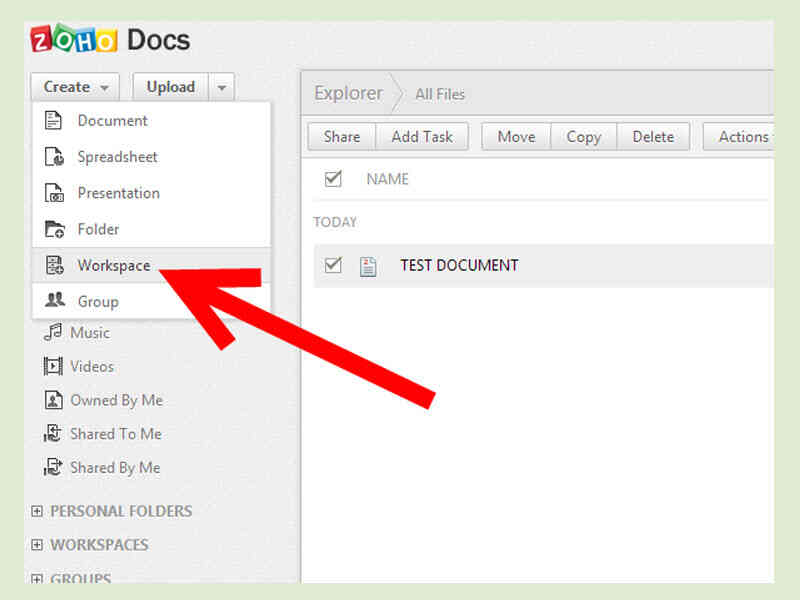Open the TEST DOCUMENT file row
The height and width of the screenshot is (600, 800).
tap(457, 265)
